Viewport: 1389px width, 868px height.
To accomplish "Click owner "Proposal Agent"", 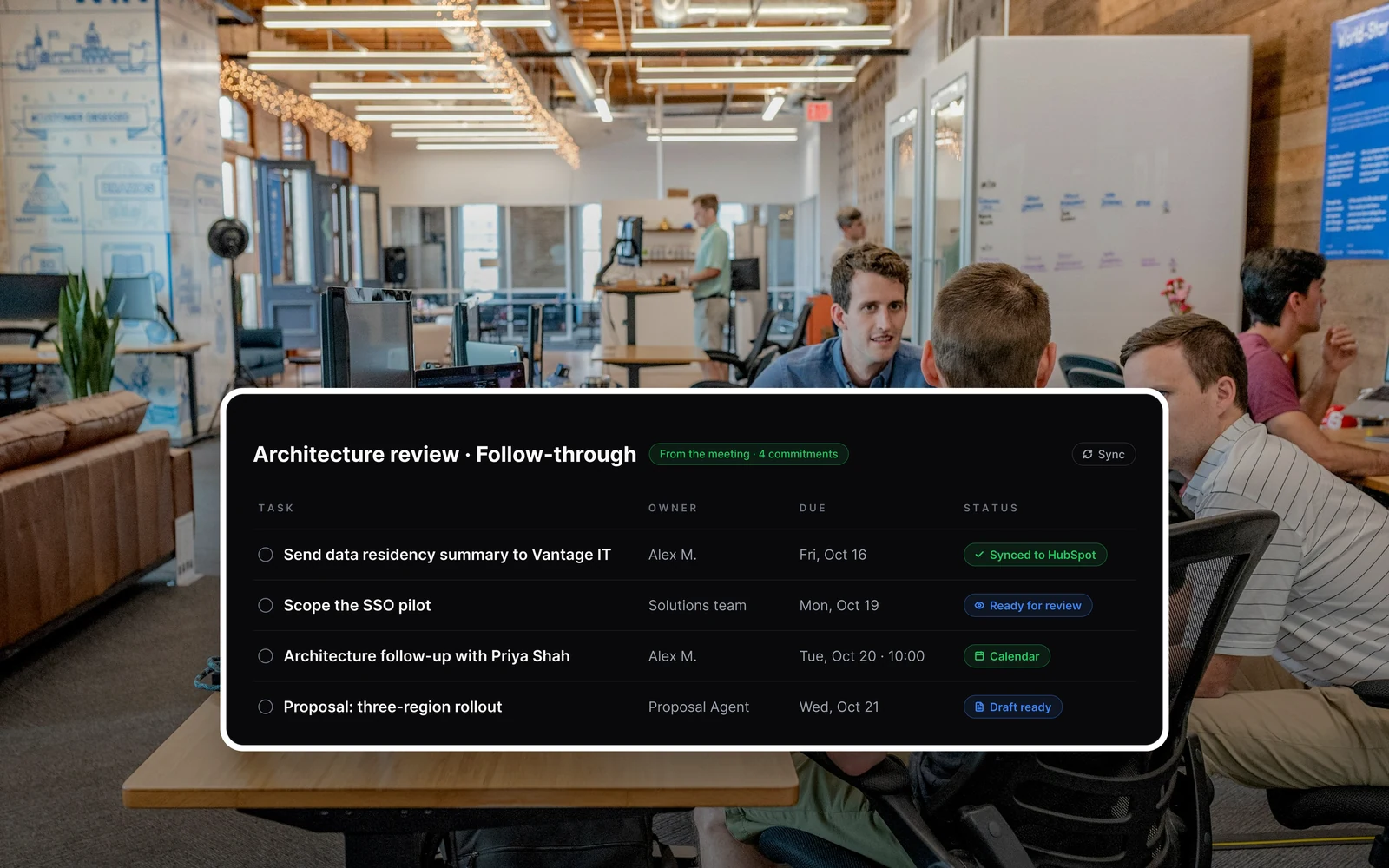I will pos(699,707).
